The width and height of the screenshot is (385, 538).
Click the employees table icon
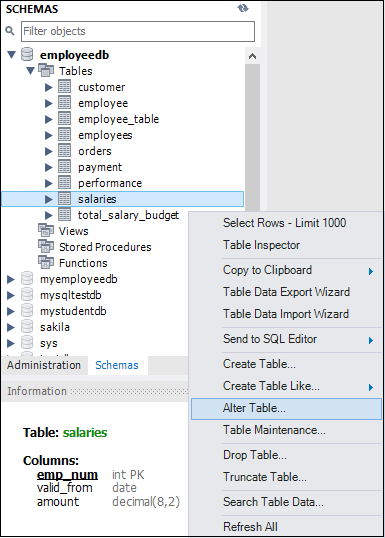coord(65,134)
